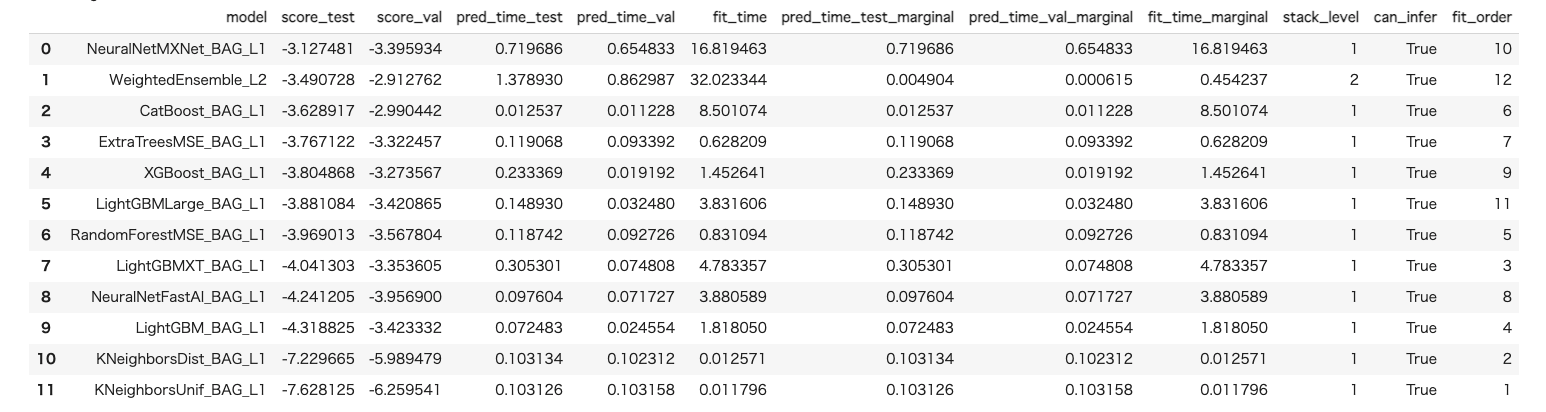Click the fit_order column header

1481,17
